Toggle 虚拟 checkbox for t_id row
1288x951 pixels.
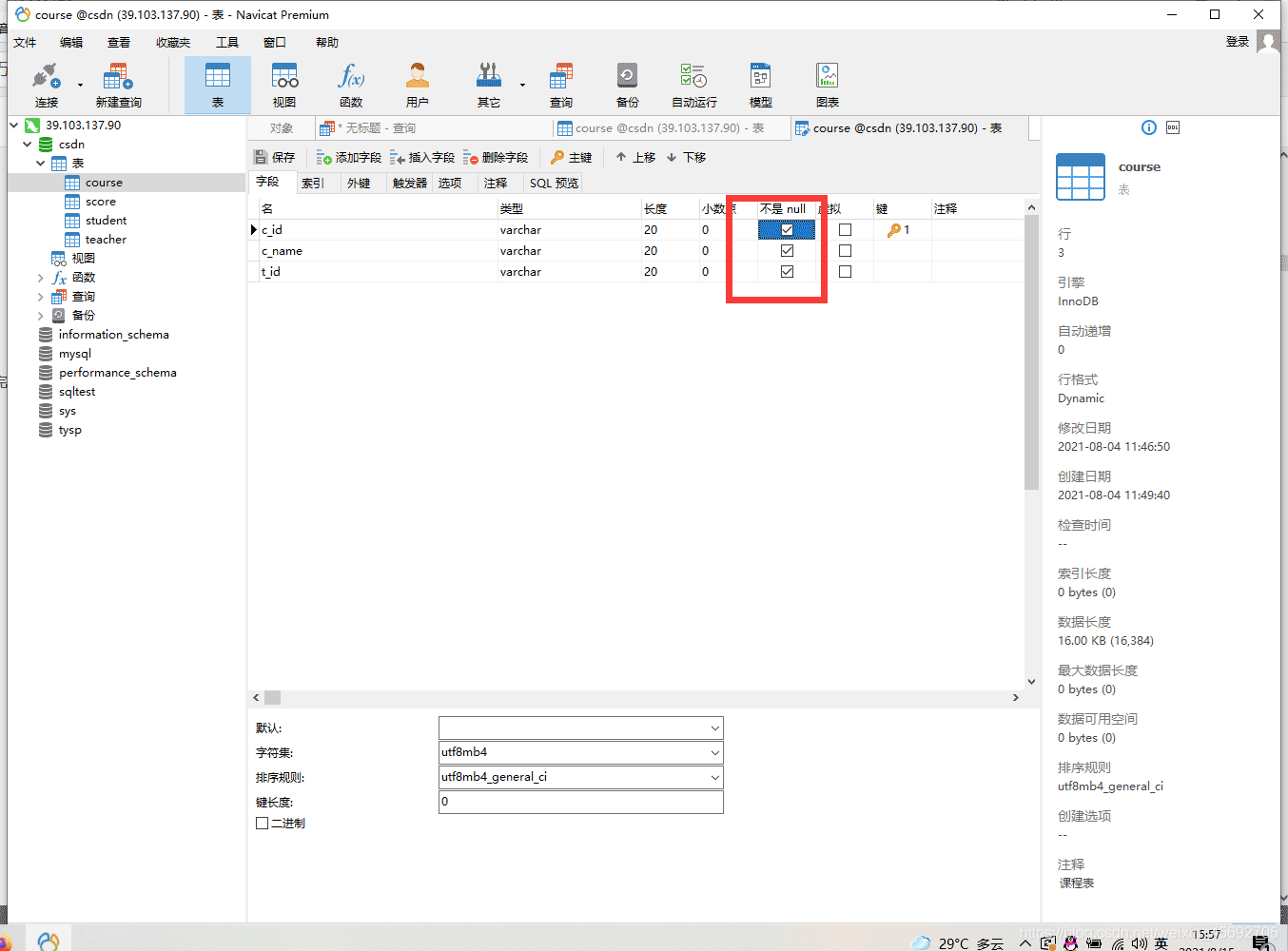tap(845, 272)
